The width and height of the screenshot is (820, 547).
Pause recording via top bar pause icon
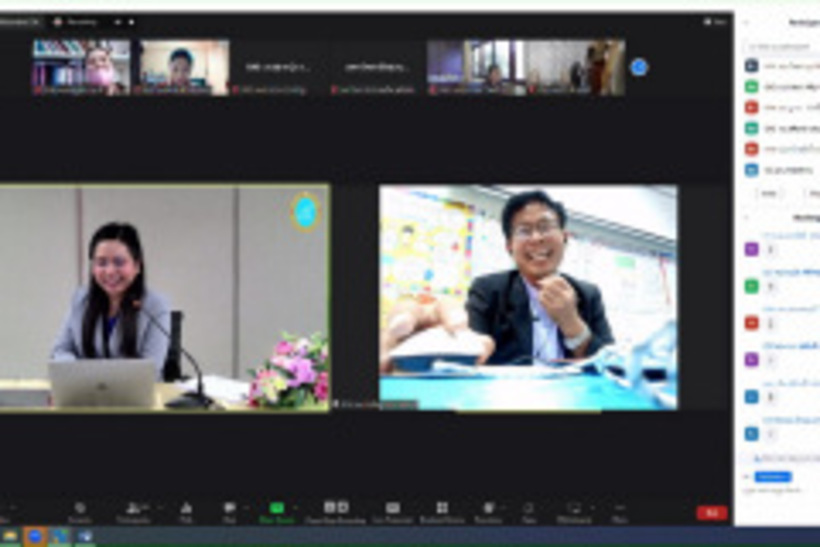pyautogui.click(x=118, y=22)
